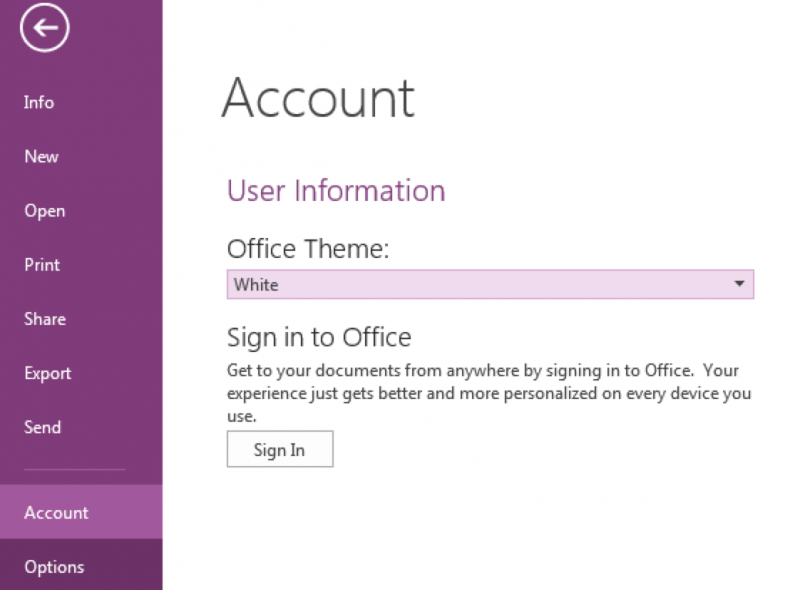The width and height of the screenshot is (800, 590).
Task: Click the Sign in to Office heading
Action: click(319, 337)
